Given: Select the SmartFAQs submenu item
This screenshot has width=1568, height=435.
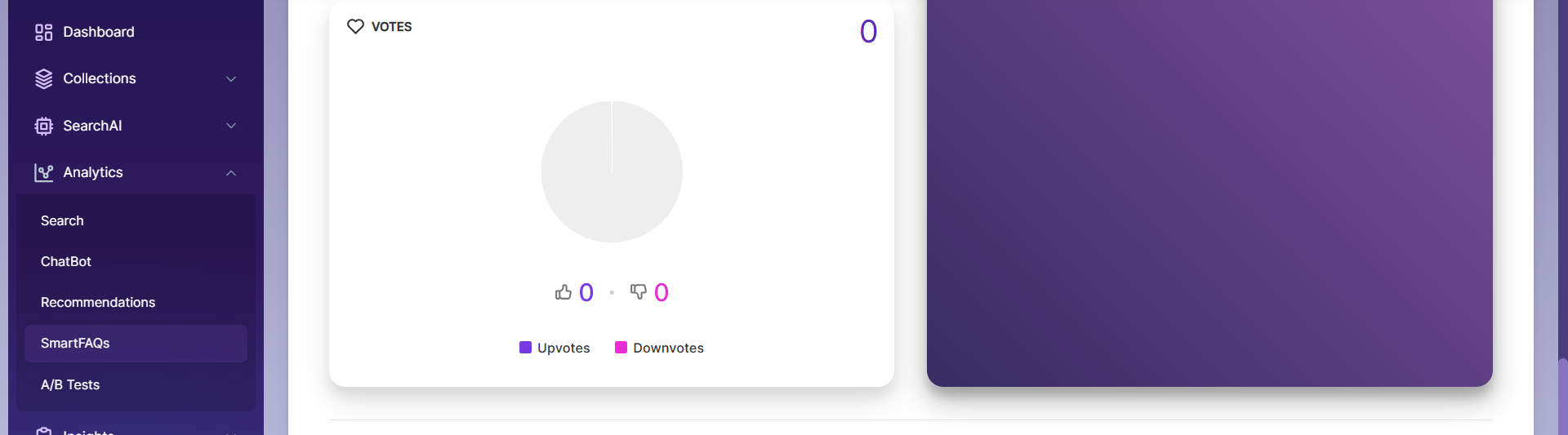Looking at the screenshot, I should click(136, 344).
